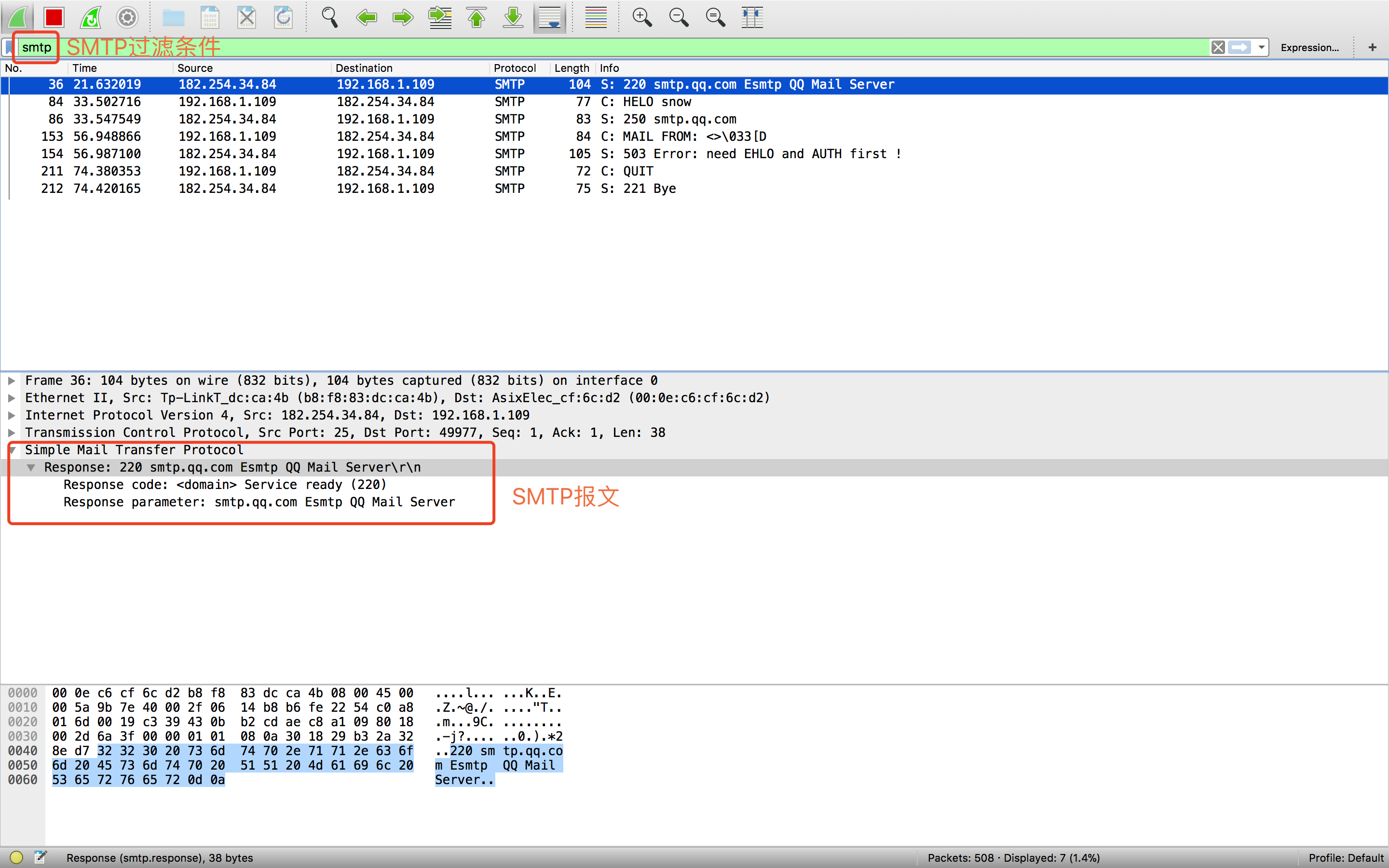Clear the display filter with X

point(1218,48)
